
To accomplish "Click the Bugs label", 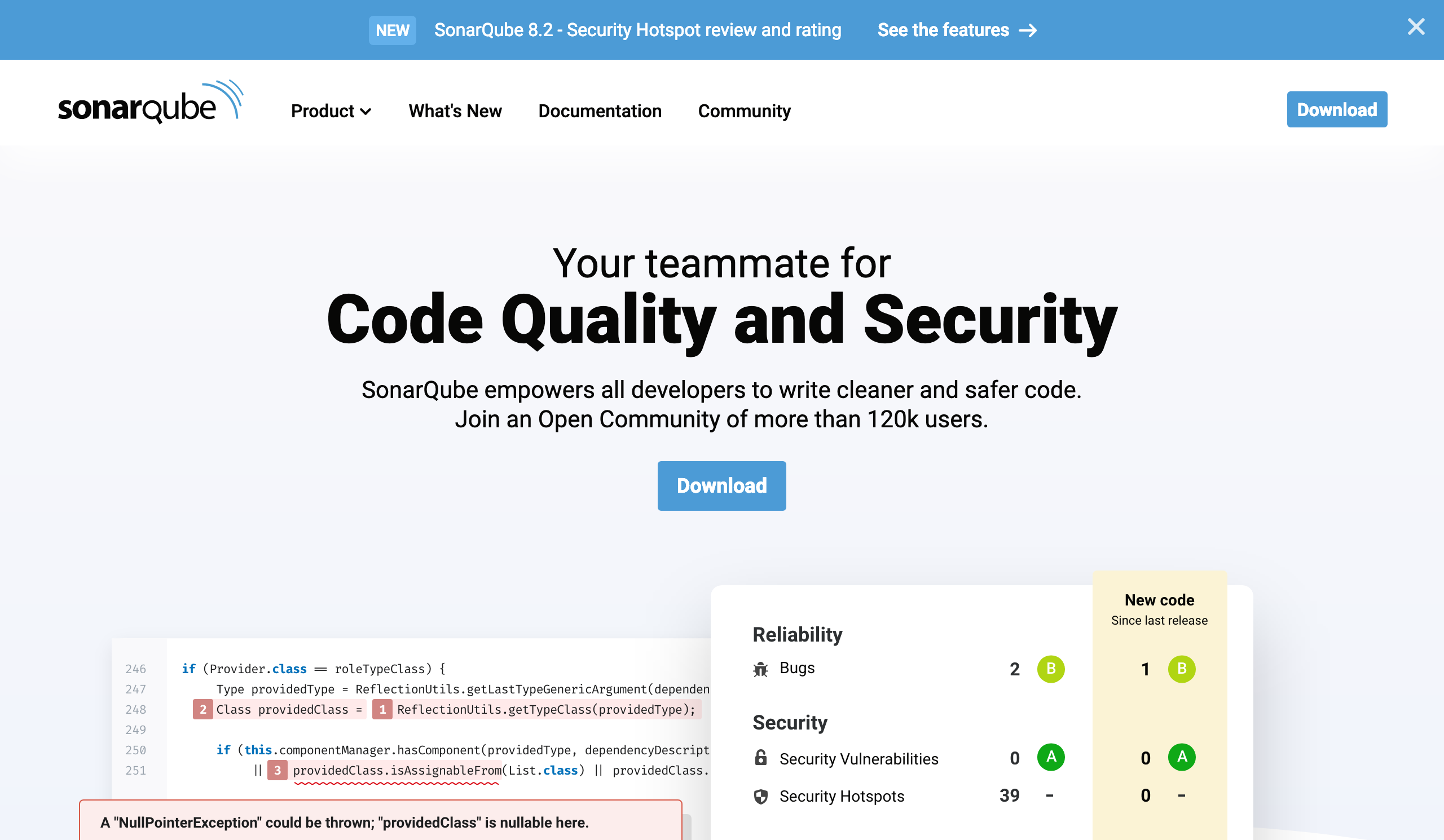I will point(797,668).
